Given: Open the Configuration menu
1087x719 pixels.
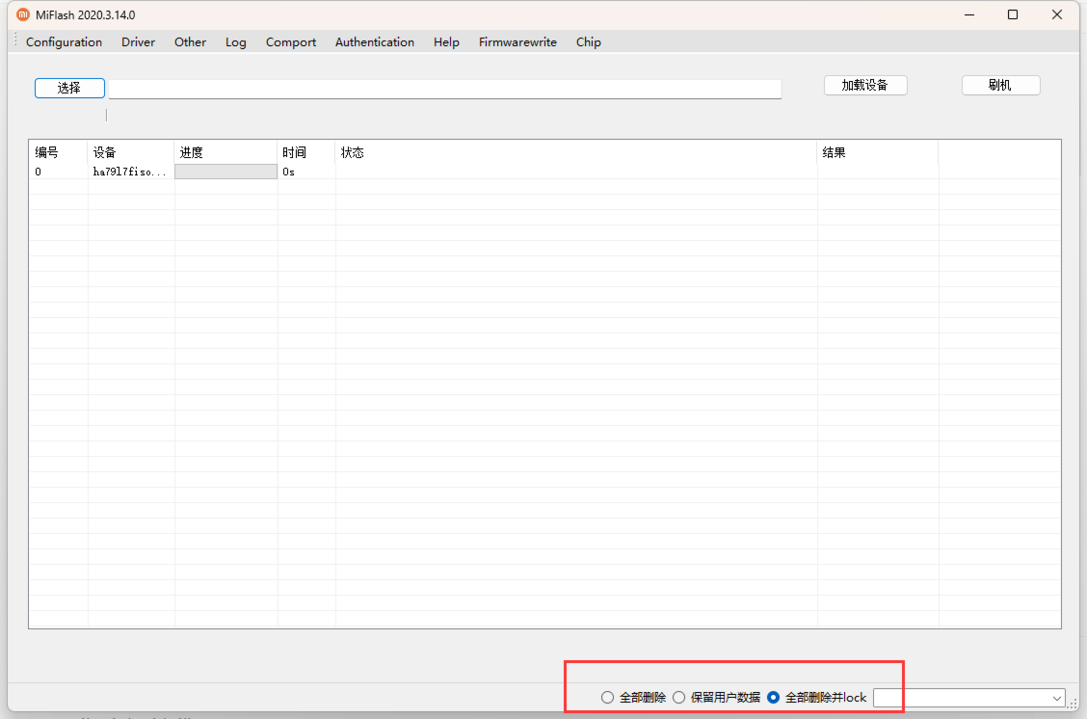Looking at the screenshot, I should click(x=64, y=42).
